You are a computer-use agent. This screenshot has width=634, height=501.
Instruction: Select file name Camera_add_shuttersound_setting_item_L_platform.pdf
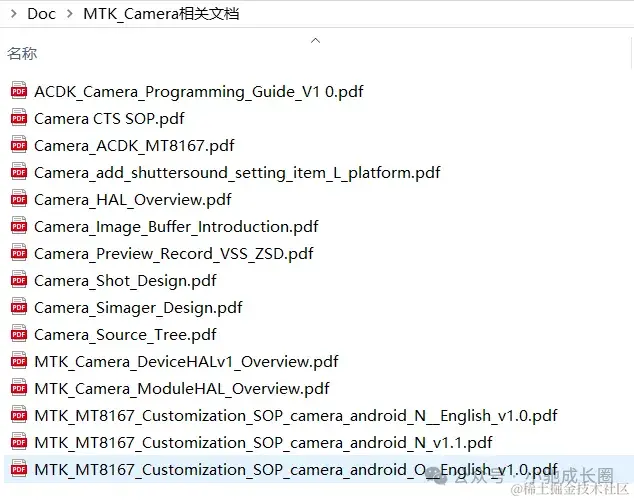(237, 173)
